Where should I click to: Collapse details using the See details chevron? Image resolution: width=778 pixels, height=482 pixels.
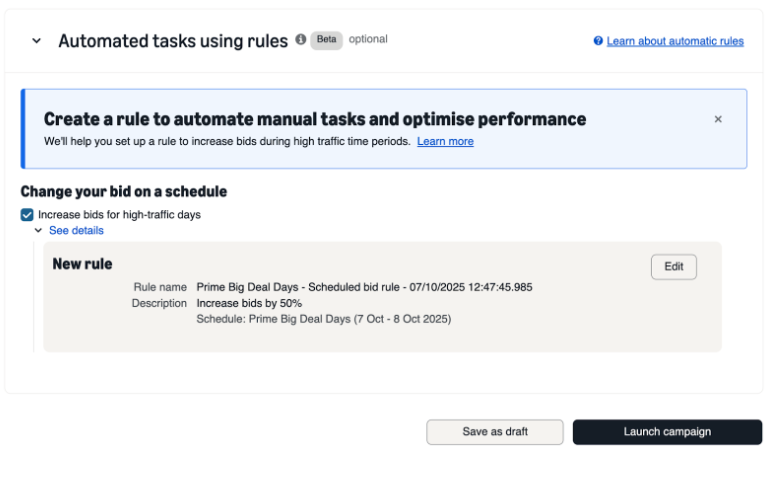pos(38,230)
